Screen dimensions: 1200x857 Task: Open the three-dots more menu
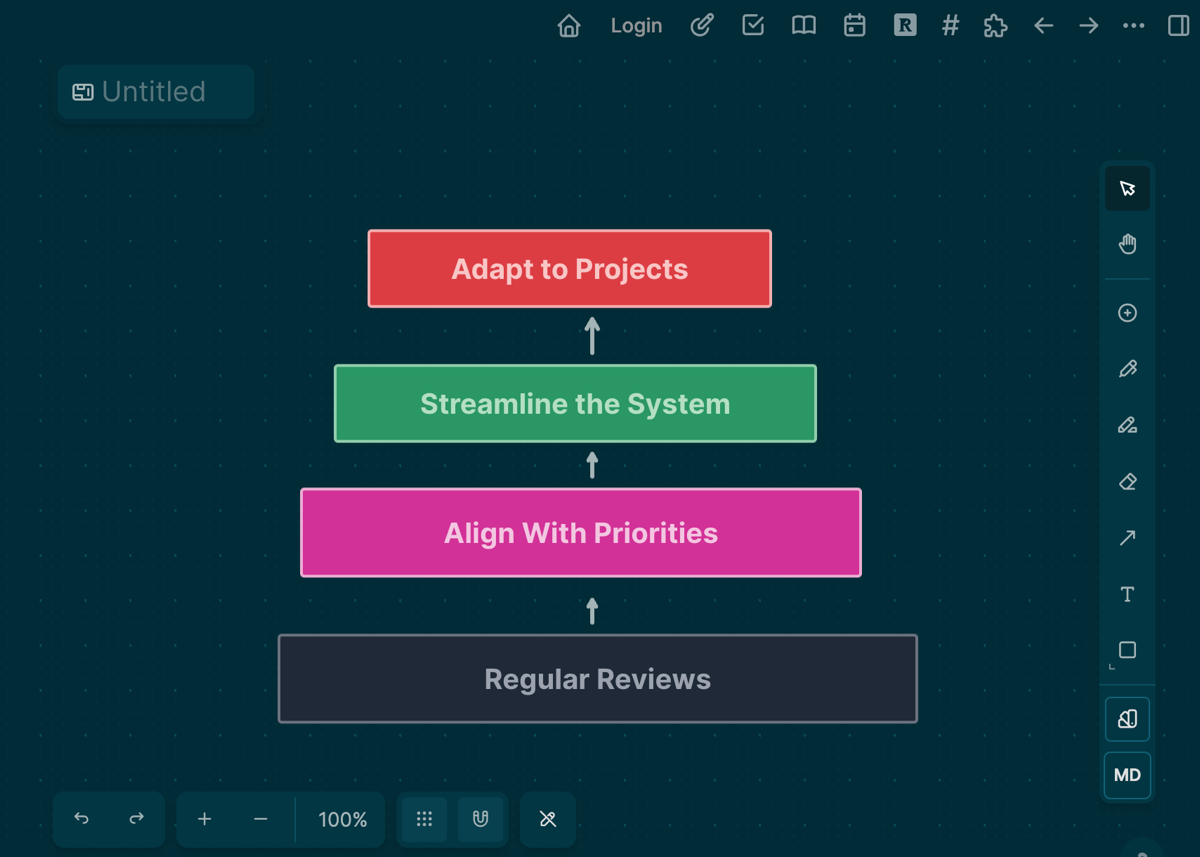[1133, 26]
